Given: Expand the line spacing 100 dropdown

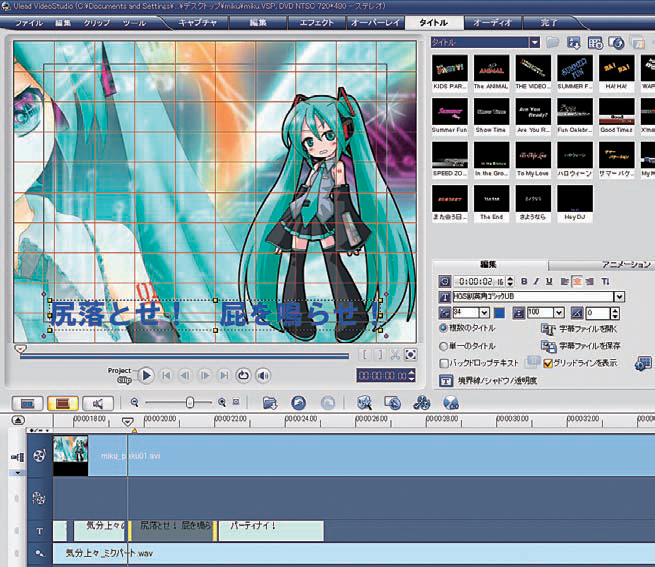Looking at the screenshot, I should pyautogui.click(x=559, y=313).
